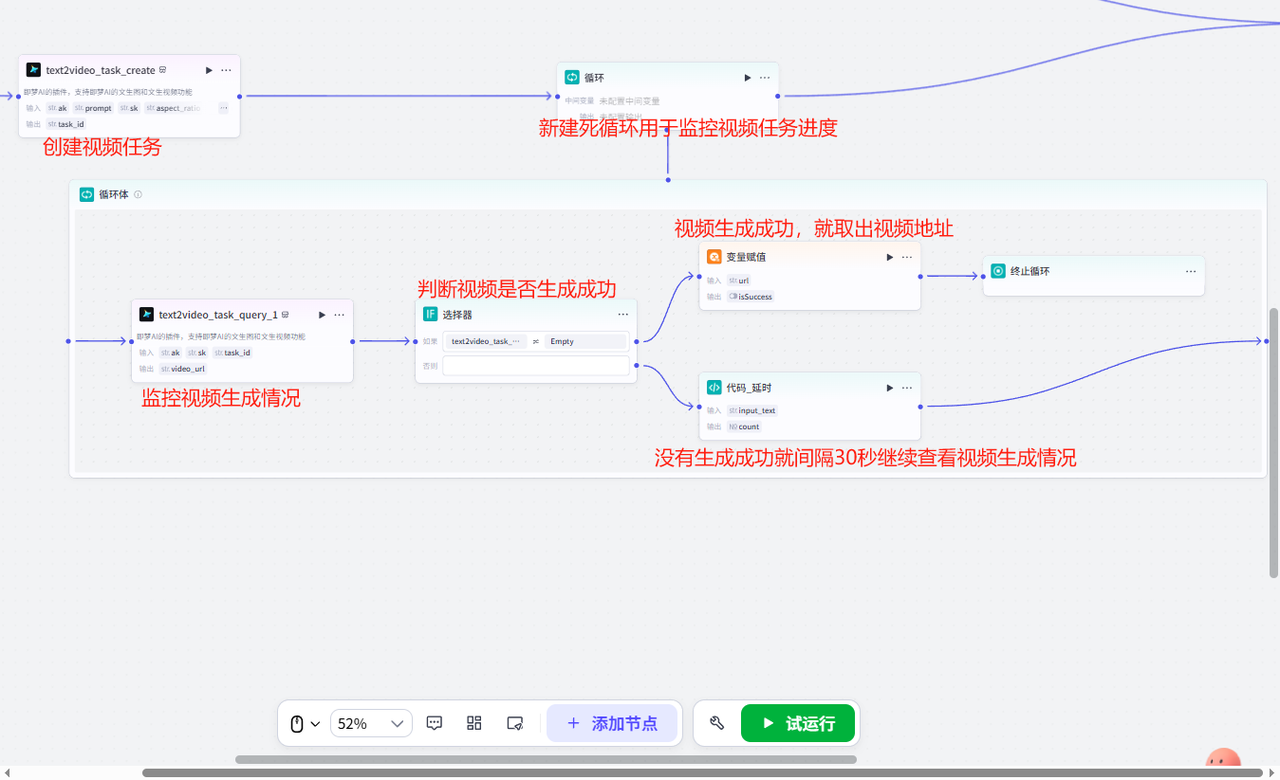
Task: Click the task_id output of text2video_task_create
Action: 66,124
